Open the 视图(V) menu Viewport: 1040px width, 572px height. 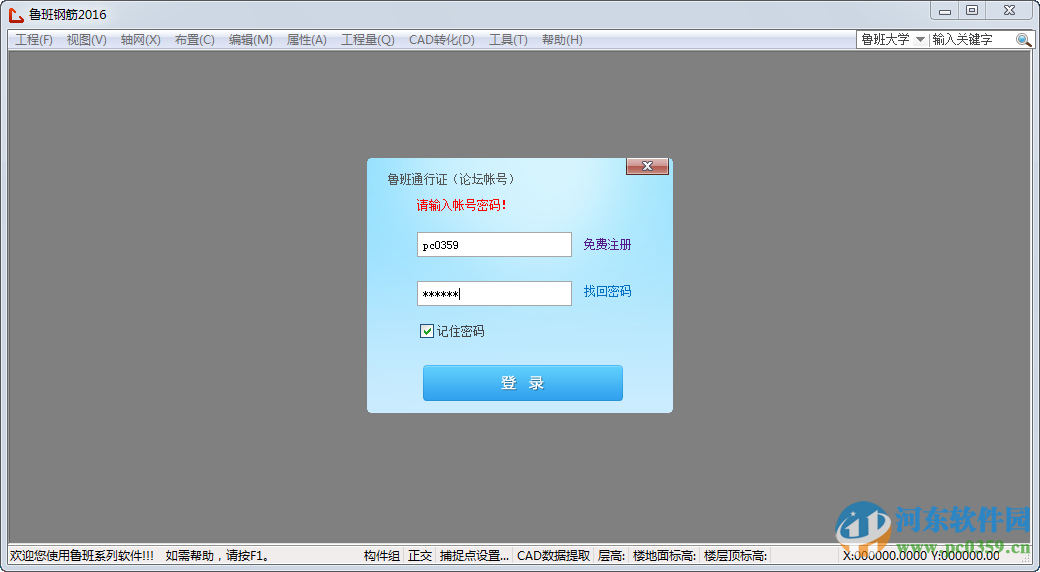87,40
